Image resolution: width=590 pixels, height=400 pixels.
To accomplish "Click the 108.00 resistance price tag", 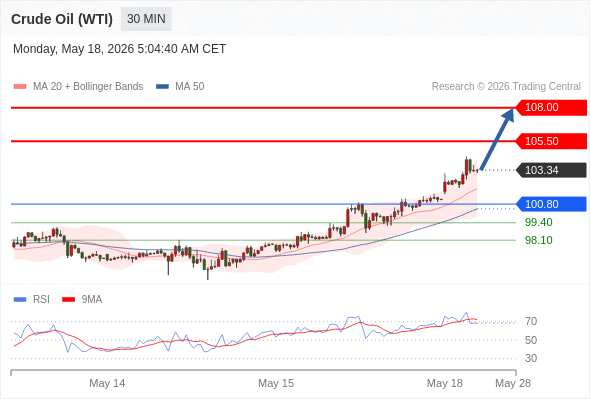I will (x=551, y=108).
